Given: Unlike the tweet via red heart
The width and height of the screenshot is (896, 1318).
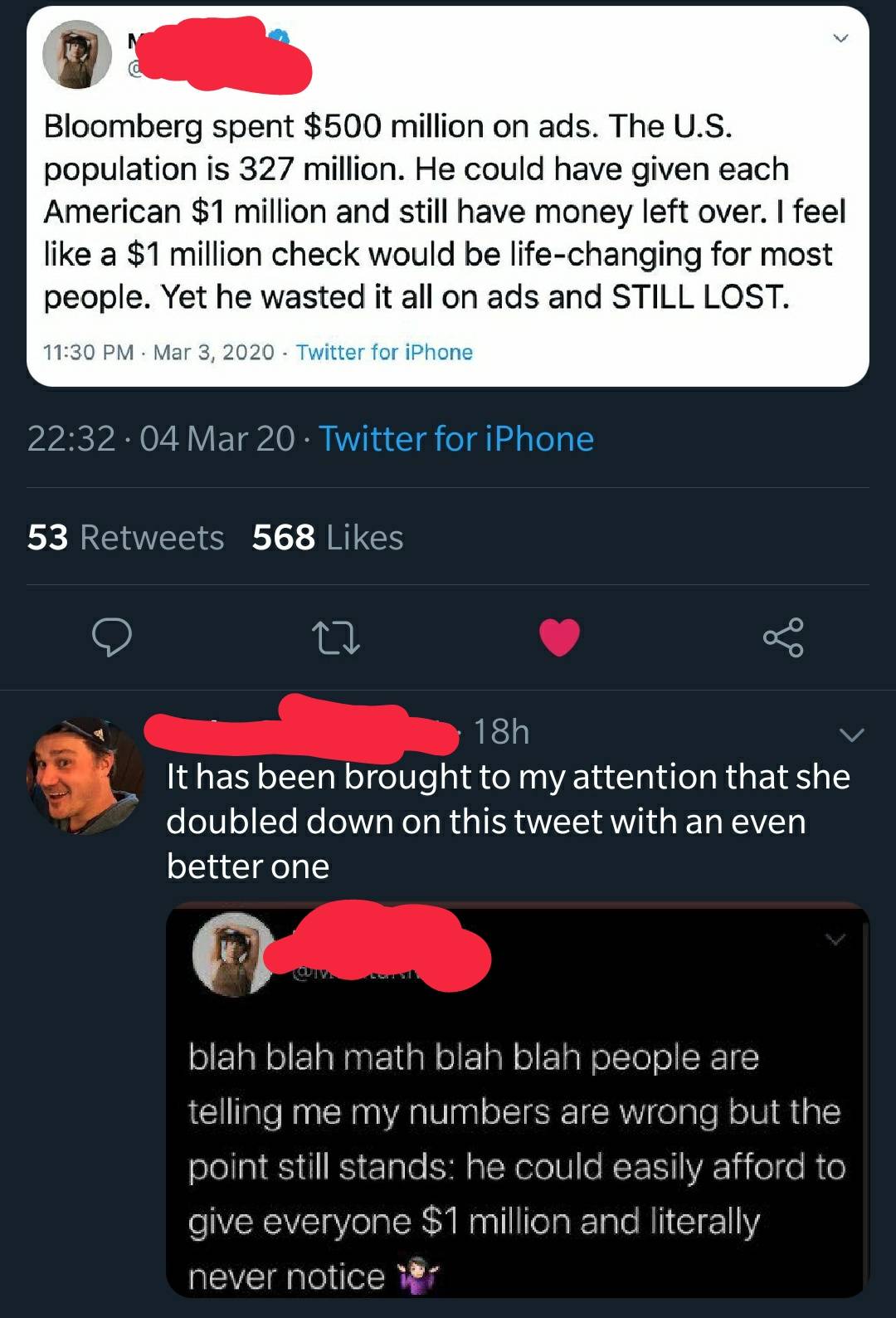Looking at the screenshot, I should tap(559, 637).
